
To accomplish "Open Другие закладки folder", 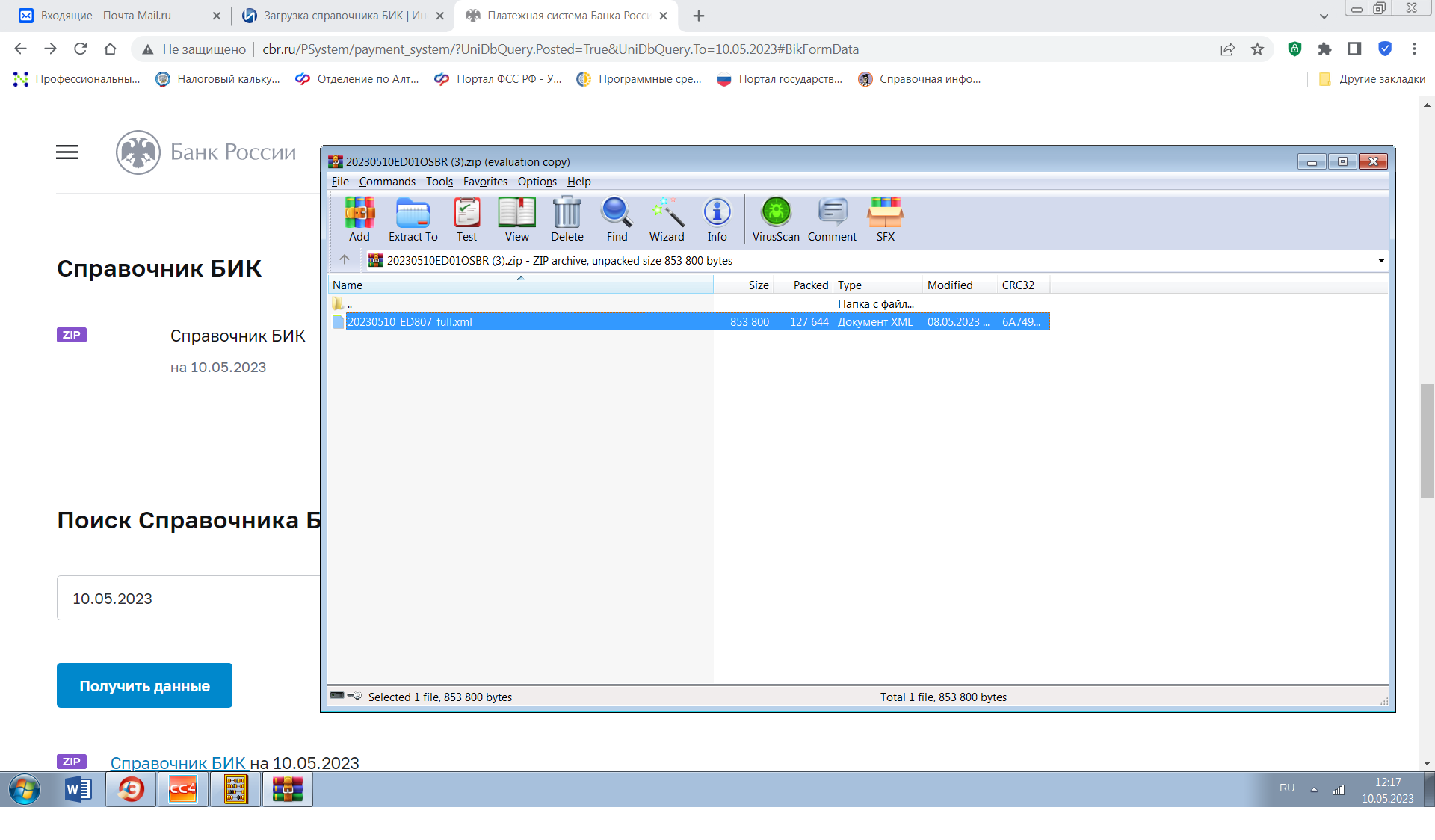I will (1371, 79).
